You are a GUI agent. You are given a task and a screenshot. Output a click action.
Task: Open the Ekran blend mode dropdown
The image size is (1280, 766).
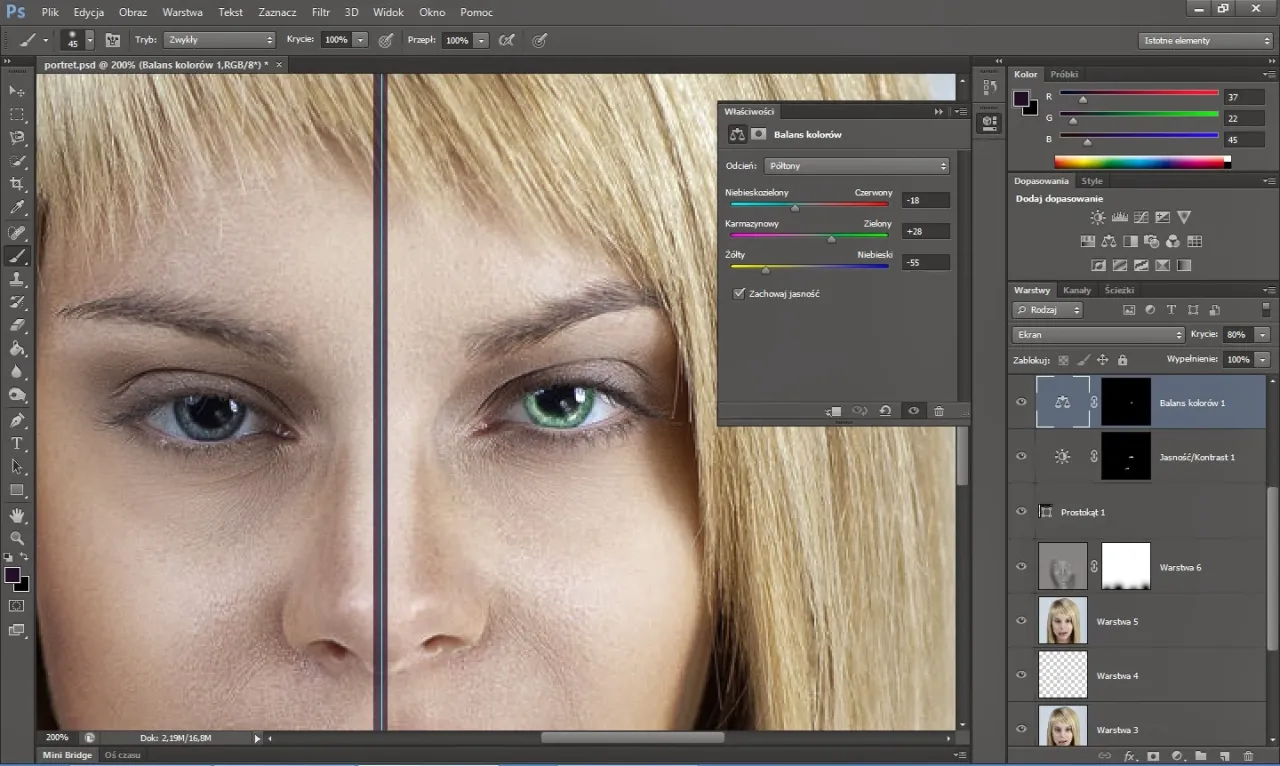[1098, 335]
